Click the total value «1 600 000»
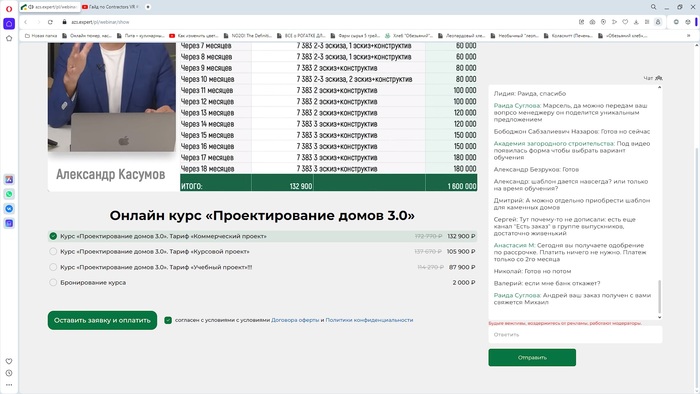 462,186
